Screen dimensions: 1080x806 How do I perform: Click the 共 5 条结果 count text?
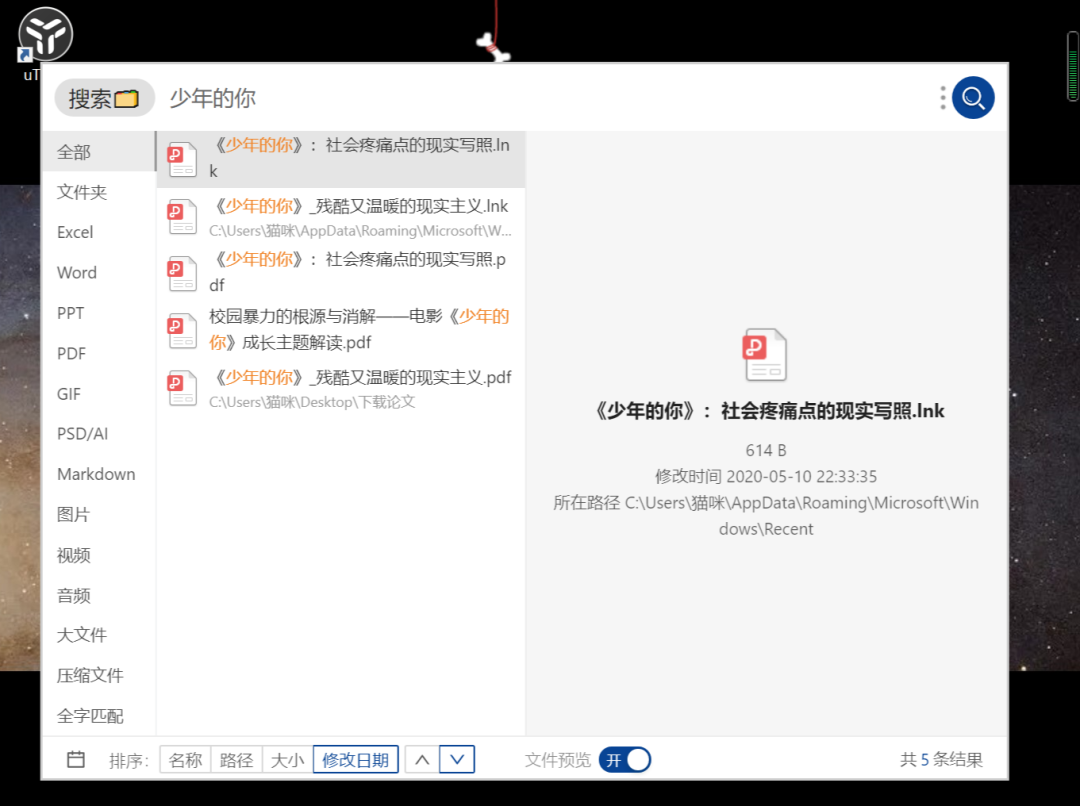(941, 760)
